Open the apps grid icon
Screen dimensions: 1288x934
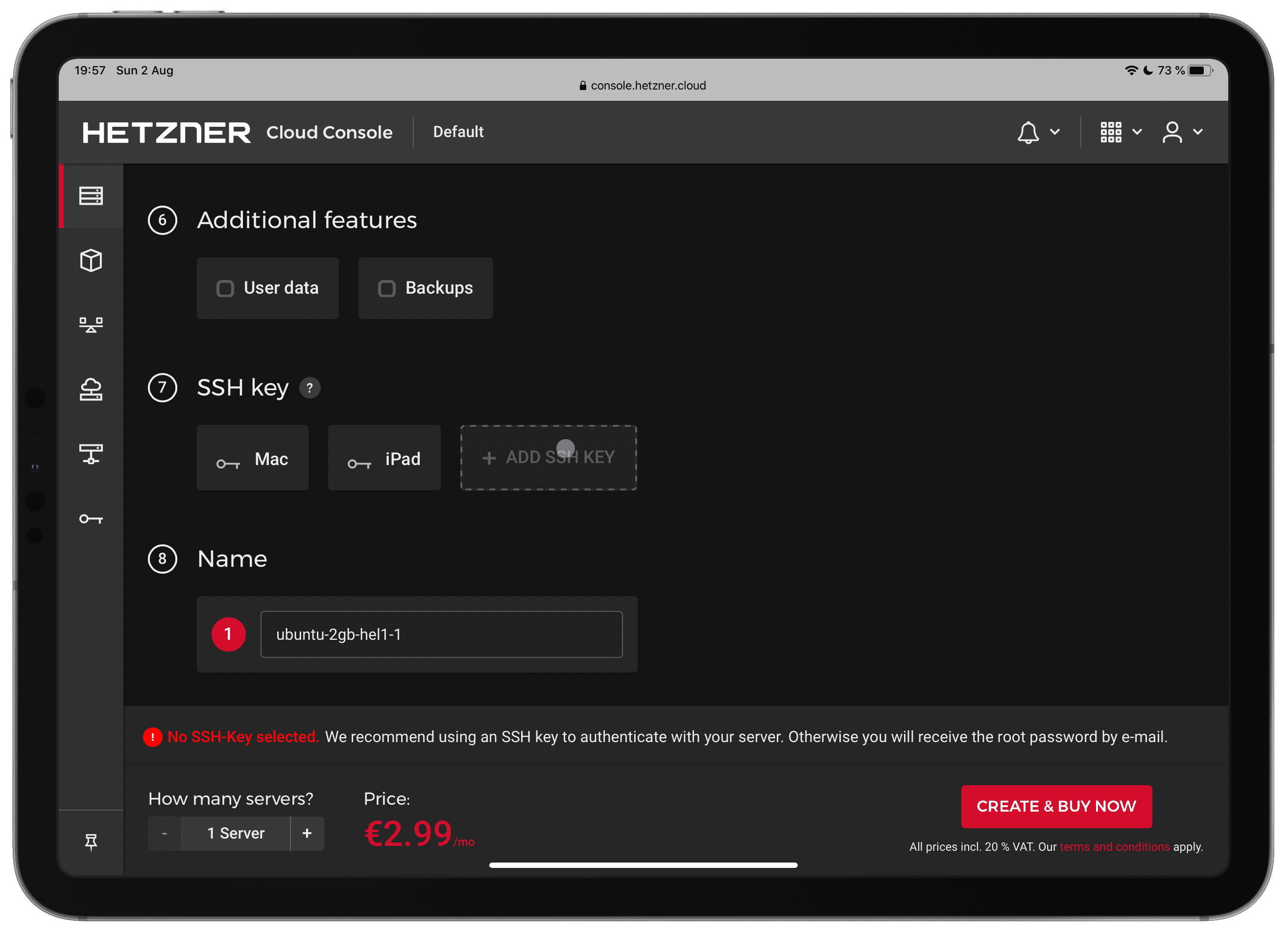[x=1111, y=132]
